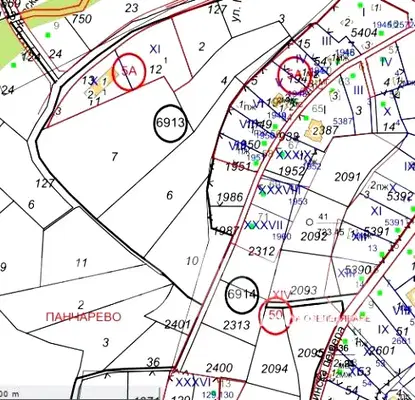Viewport: 415px width, 400px height.
Task: Click the parcel labeled 2401
Action: (178, 324)
